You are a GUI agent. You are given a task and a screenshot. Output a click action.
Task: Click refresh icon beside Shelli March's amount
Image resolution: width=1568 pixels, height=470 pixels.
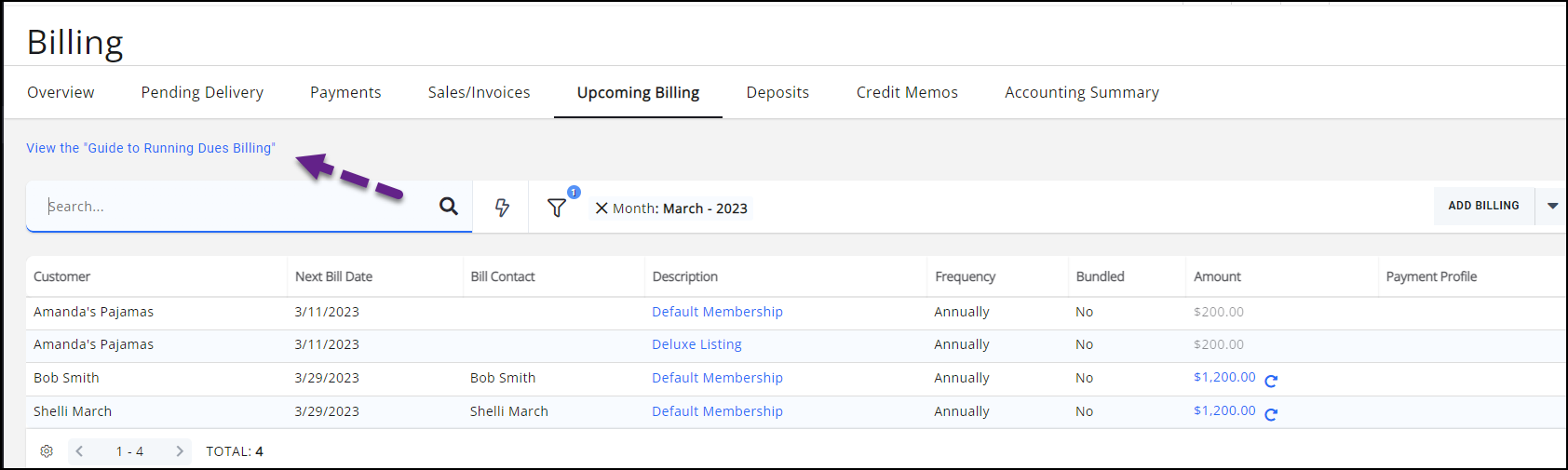coord(1271,413)
